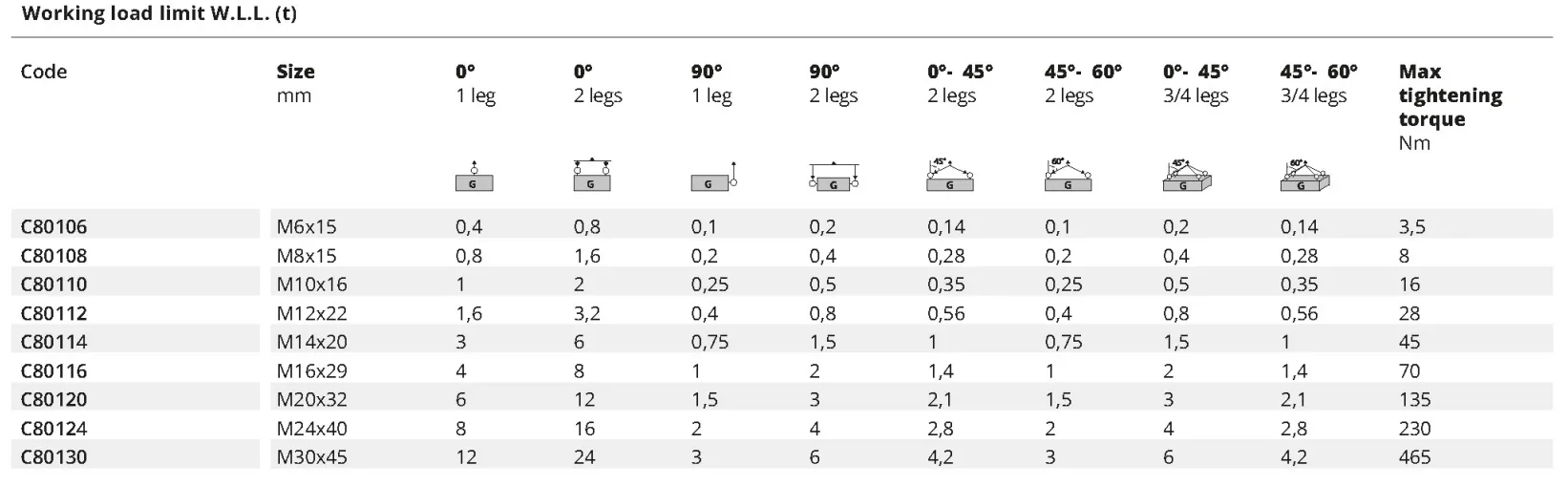Viewport: 1568px width, 486px height.
Task: Click the Size mm column header
Action: (x=296, y=83)
